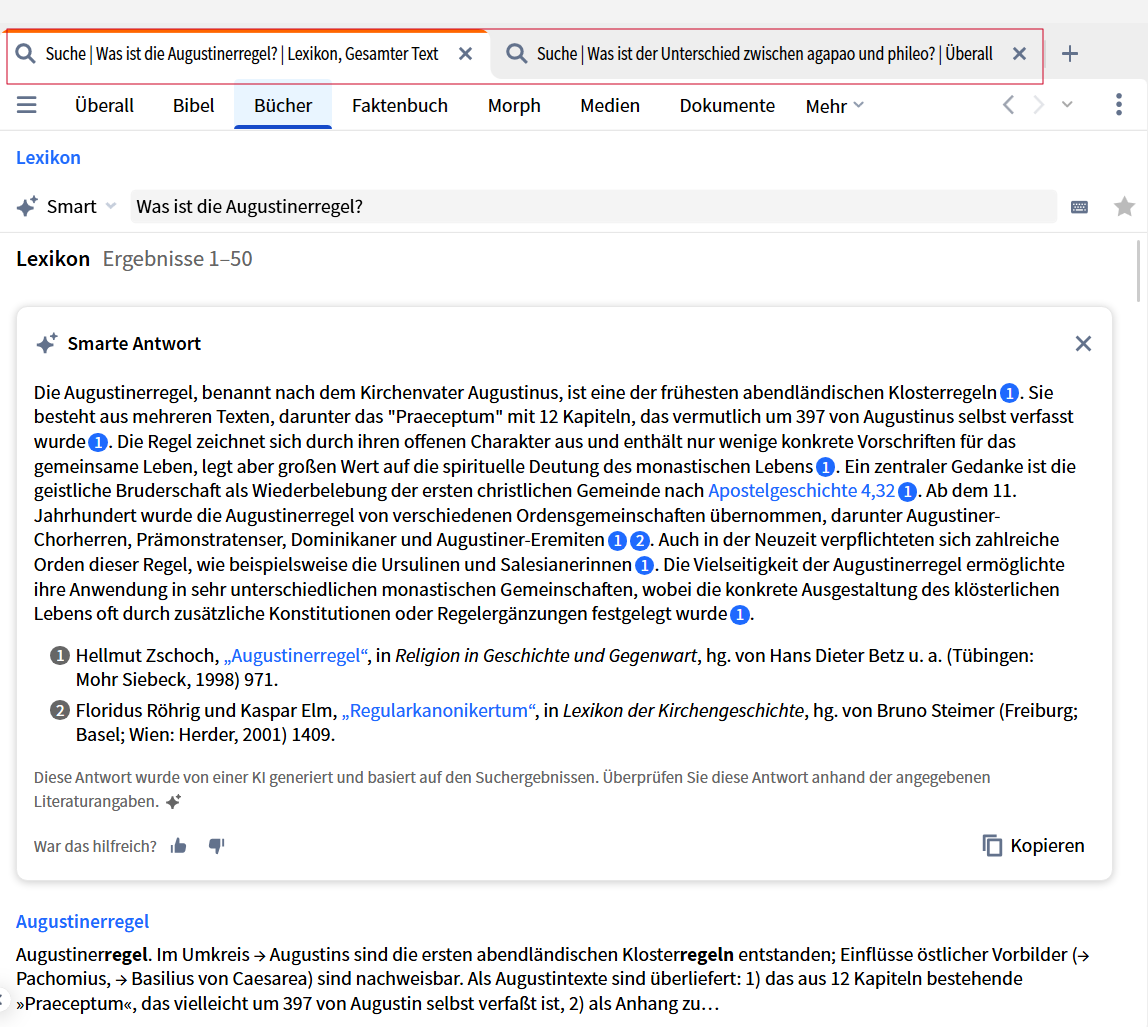Image resolution: width=1148 pixels, height=1027 pixels.
Task: Click the vertical scrollbar
Action: 1138,271
